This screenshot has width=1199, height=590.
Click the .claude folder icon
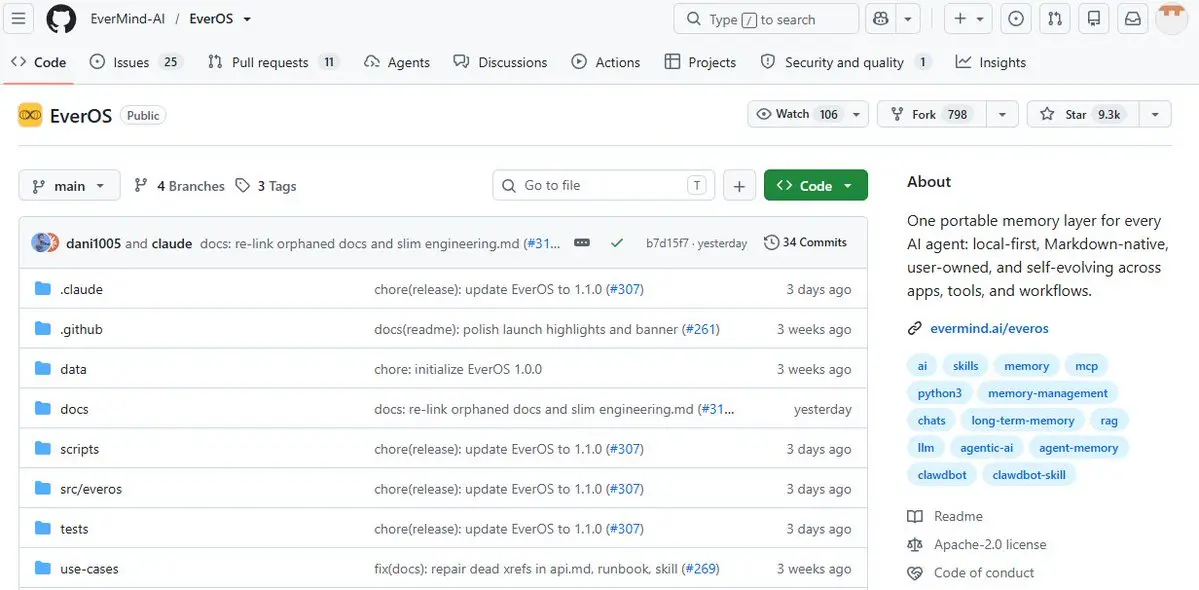coord(43,289)
